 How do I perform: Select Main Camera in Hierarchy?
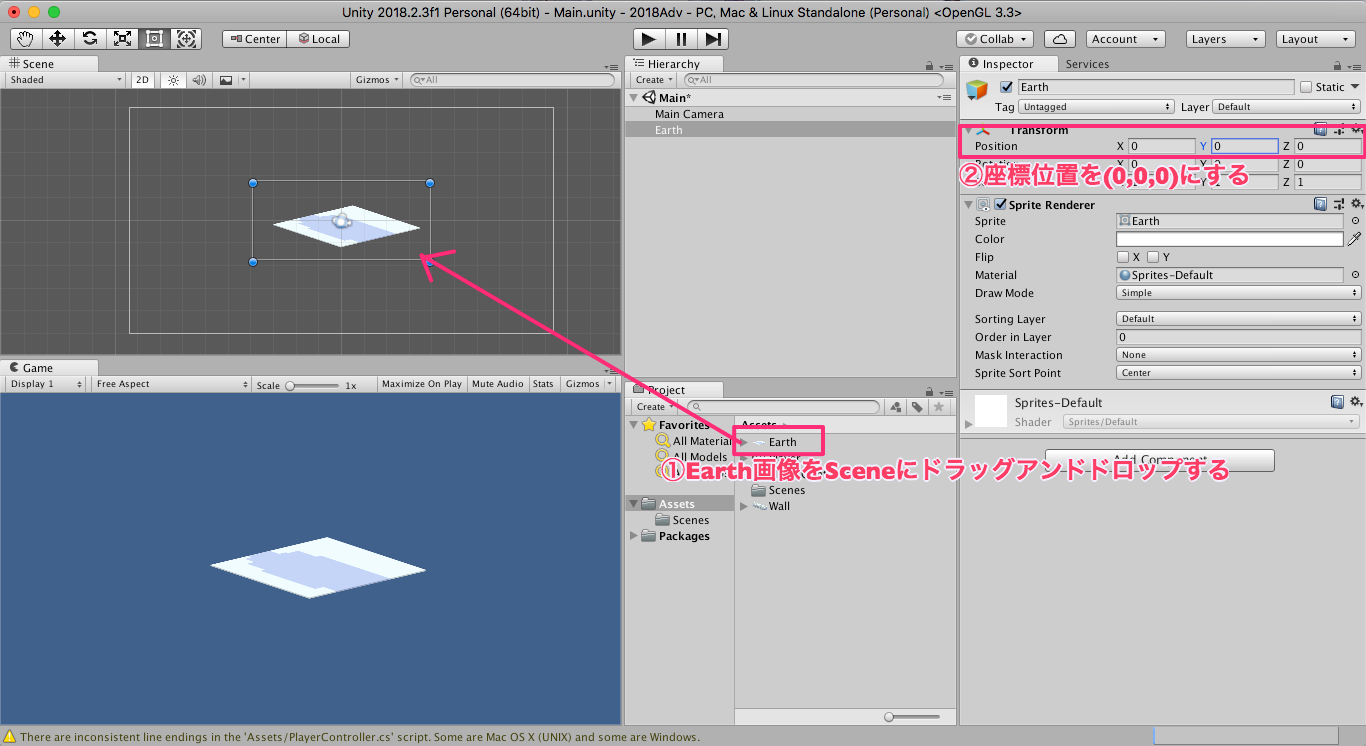689,114
